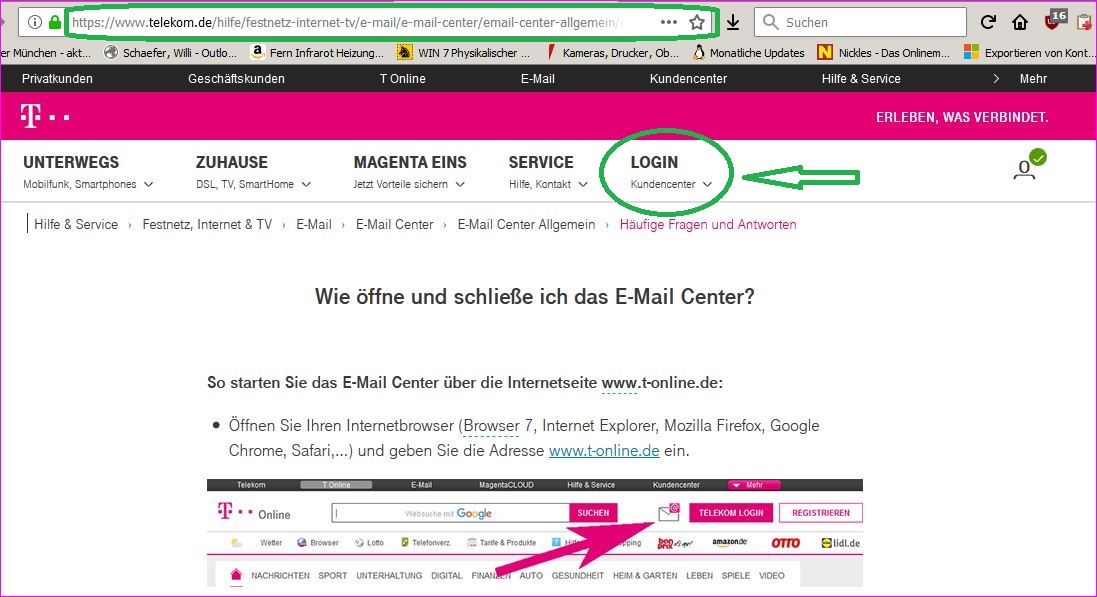
Task: Click the E-Mail breadcrumb link
Action: 313,225
